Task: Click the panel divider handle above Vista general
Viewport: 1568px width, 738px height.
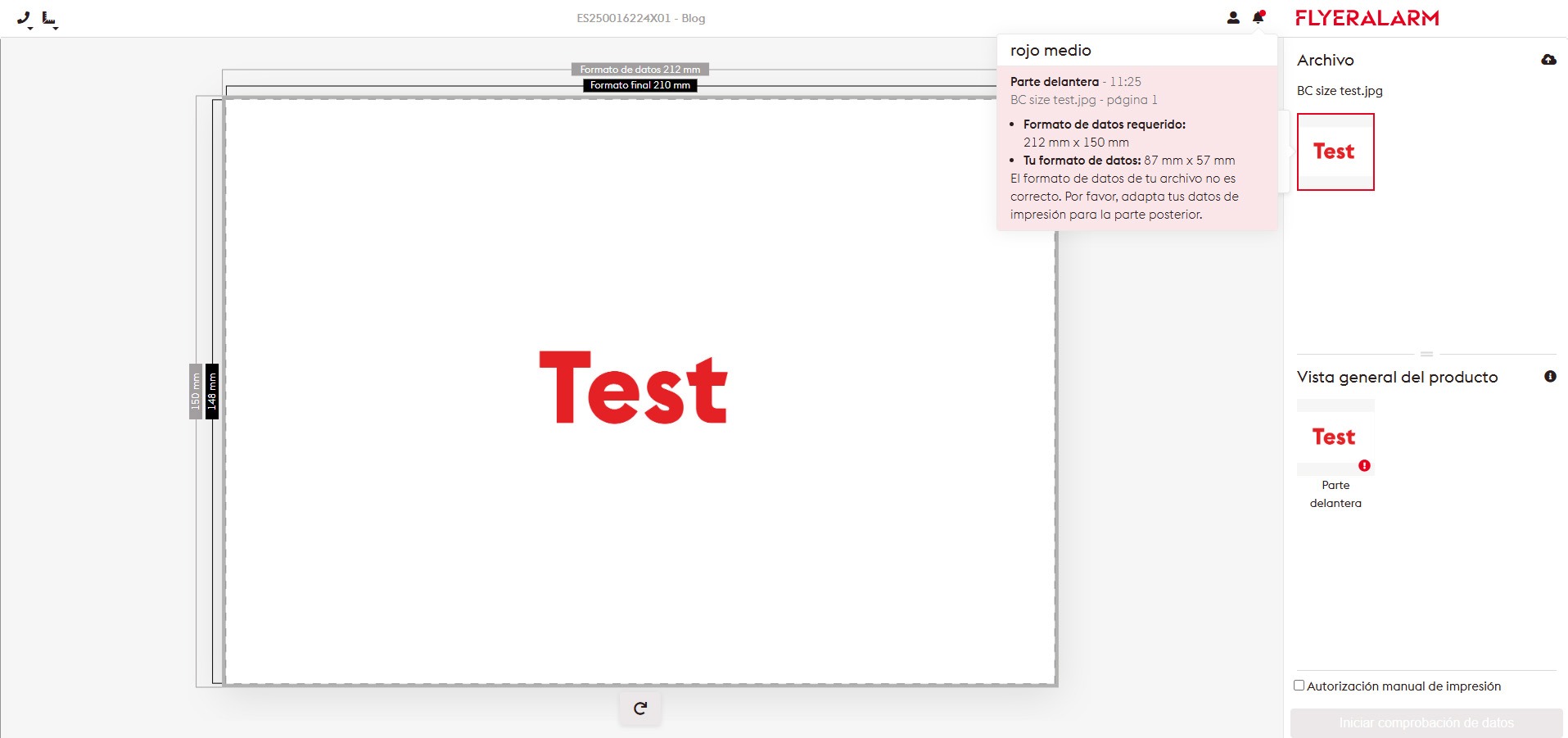Action: point(1426,354)
